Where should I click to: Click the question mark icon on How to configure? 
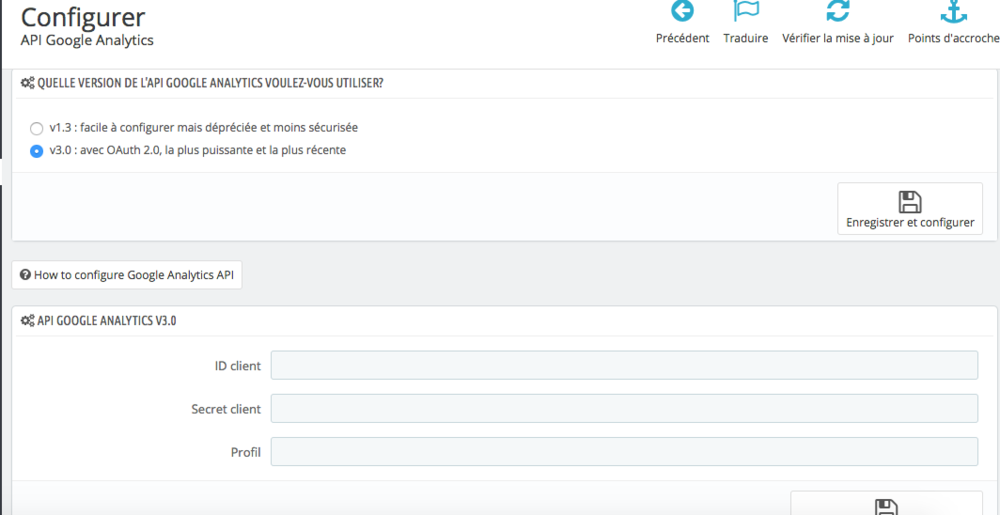pos(26,275)
